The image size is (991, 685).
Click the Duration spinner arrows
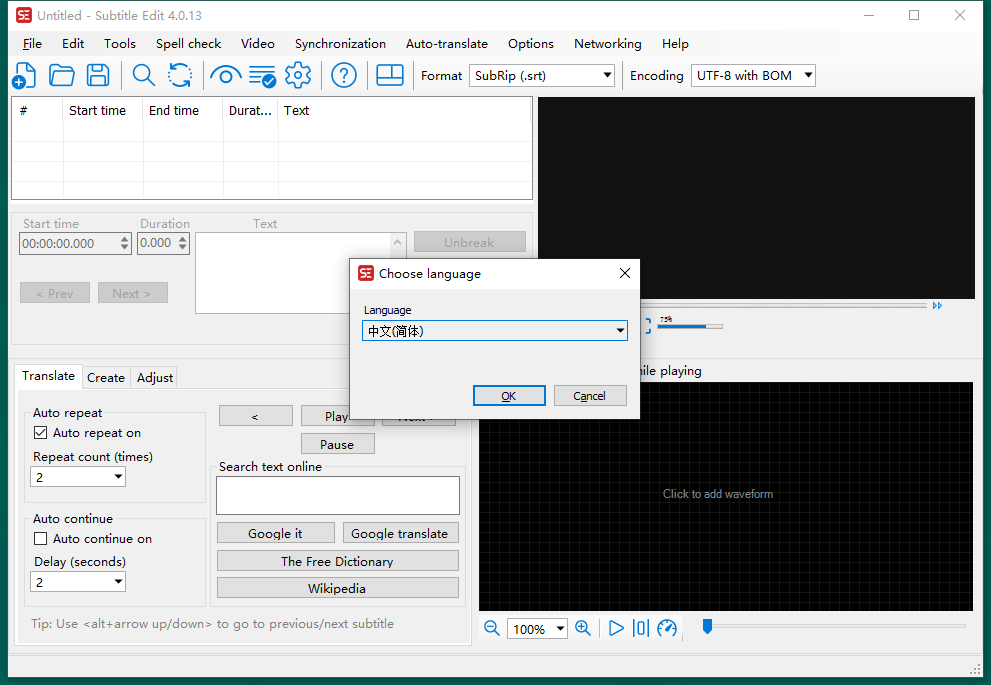pyautogui.click(x=183, y=243)
